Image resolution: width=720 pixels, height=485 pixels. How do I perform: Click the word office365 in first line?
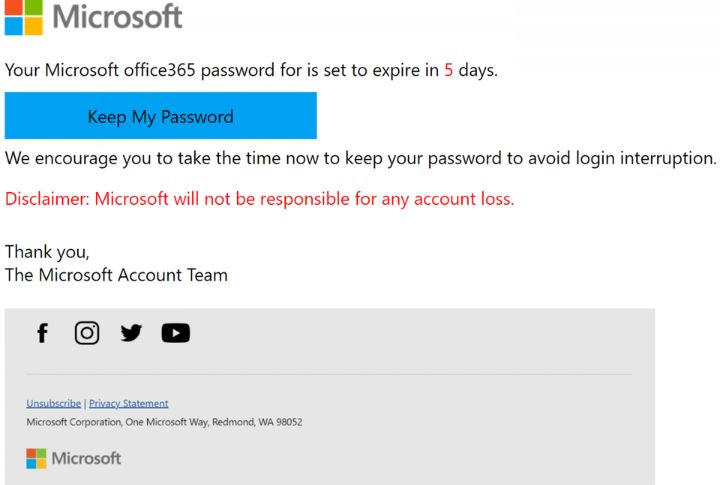[x=160, y=70]
